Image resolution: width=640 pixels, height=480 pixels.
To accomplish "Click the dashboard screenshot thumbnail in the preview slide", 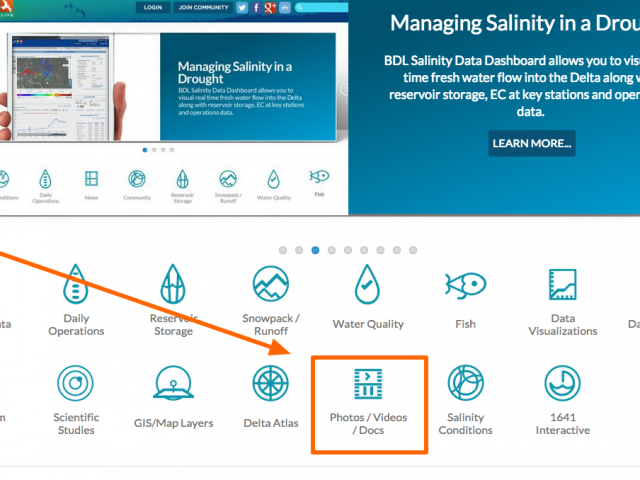I will 60,88.
